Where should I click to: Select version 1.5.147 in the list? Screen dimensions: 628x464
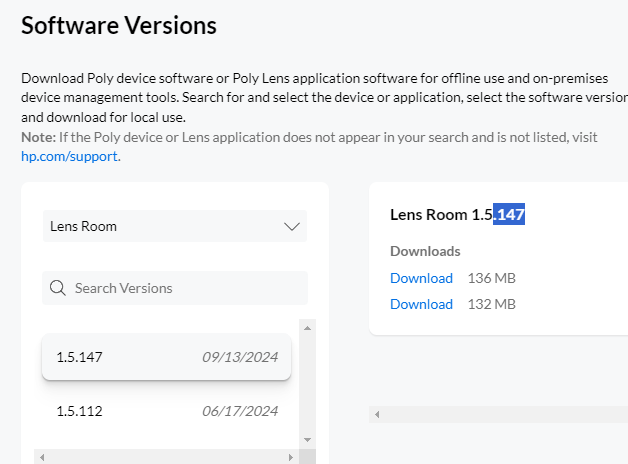tap(167, 357)
